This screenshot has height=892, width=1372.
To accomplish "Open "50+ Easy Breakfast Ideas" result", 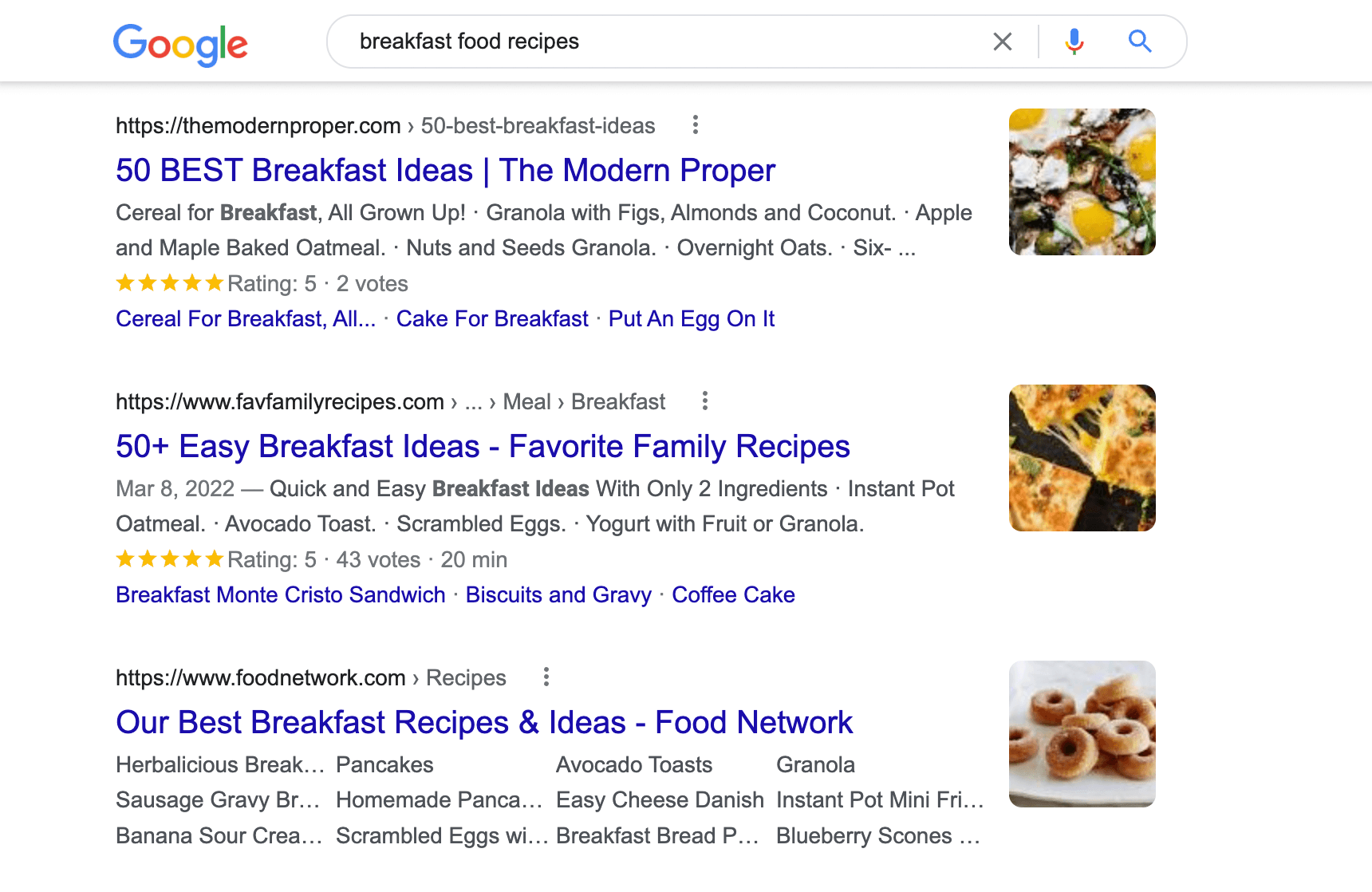I will [483, 447].
